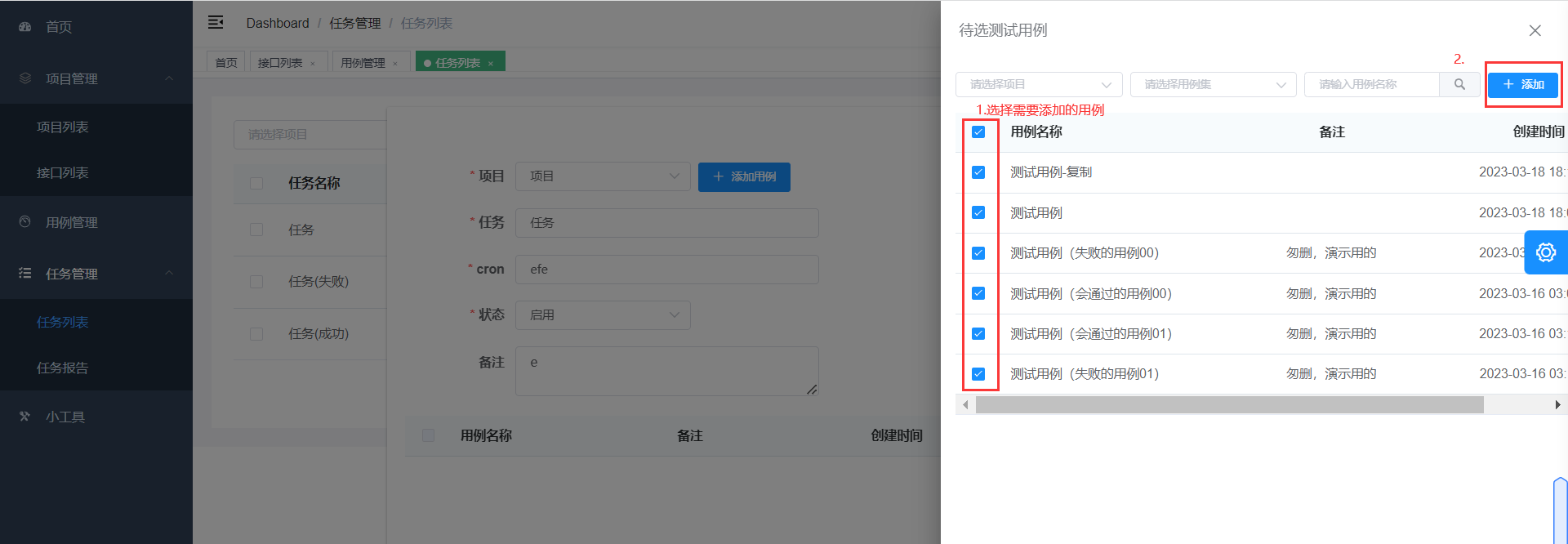The height and width of the screenshot is (544, 1568).
Task: Check the 任务(成功) row checkbox
Action: 256,334
